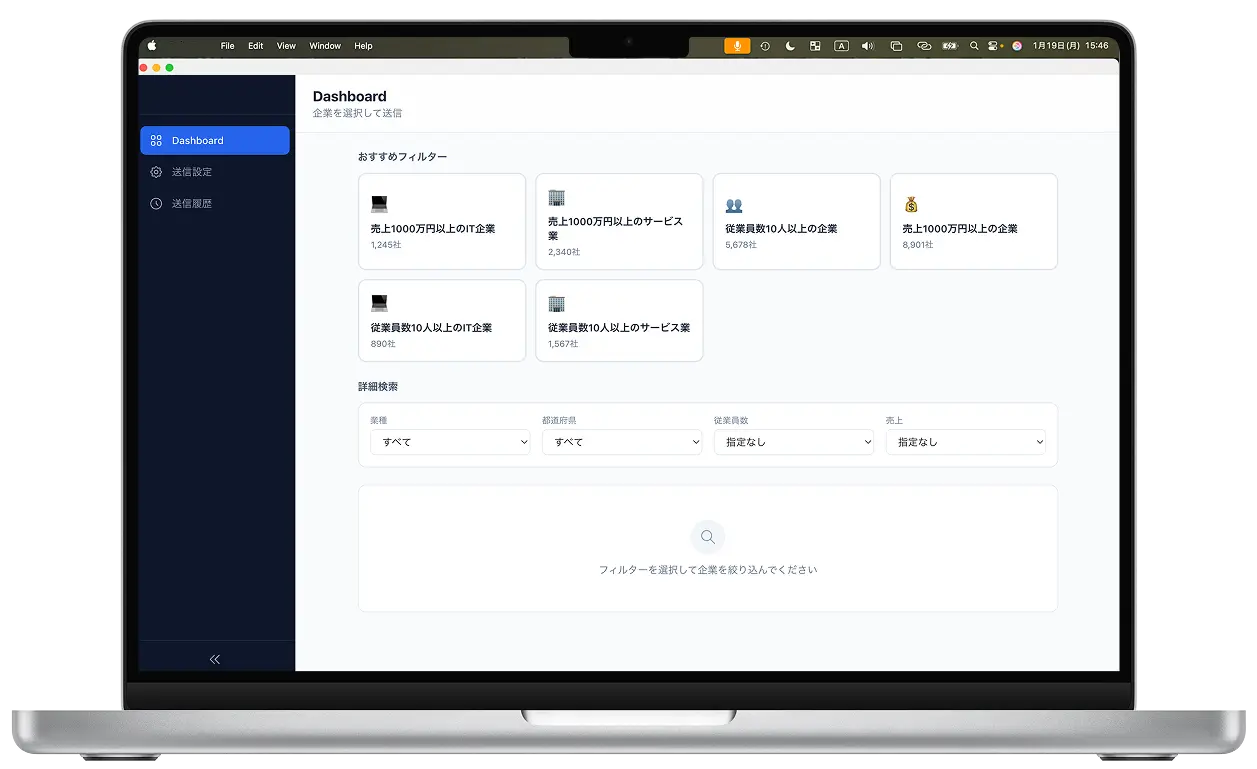Open the 業種 dropdown
1257x769 pixels.
click(450, 442)
